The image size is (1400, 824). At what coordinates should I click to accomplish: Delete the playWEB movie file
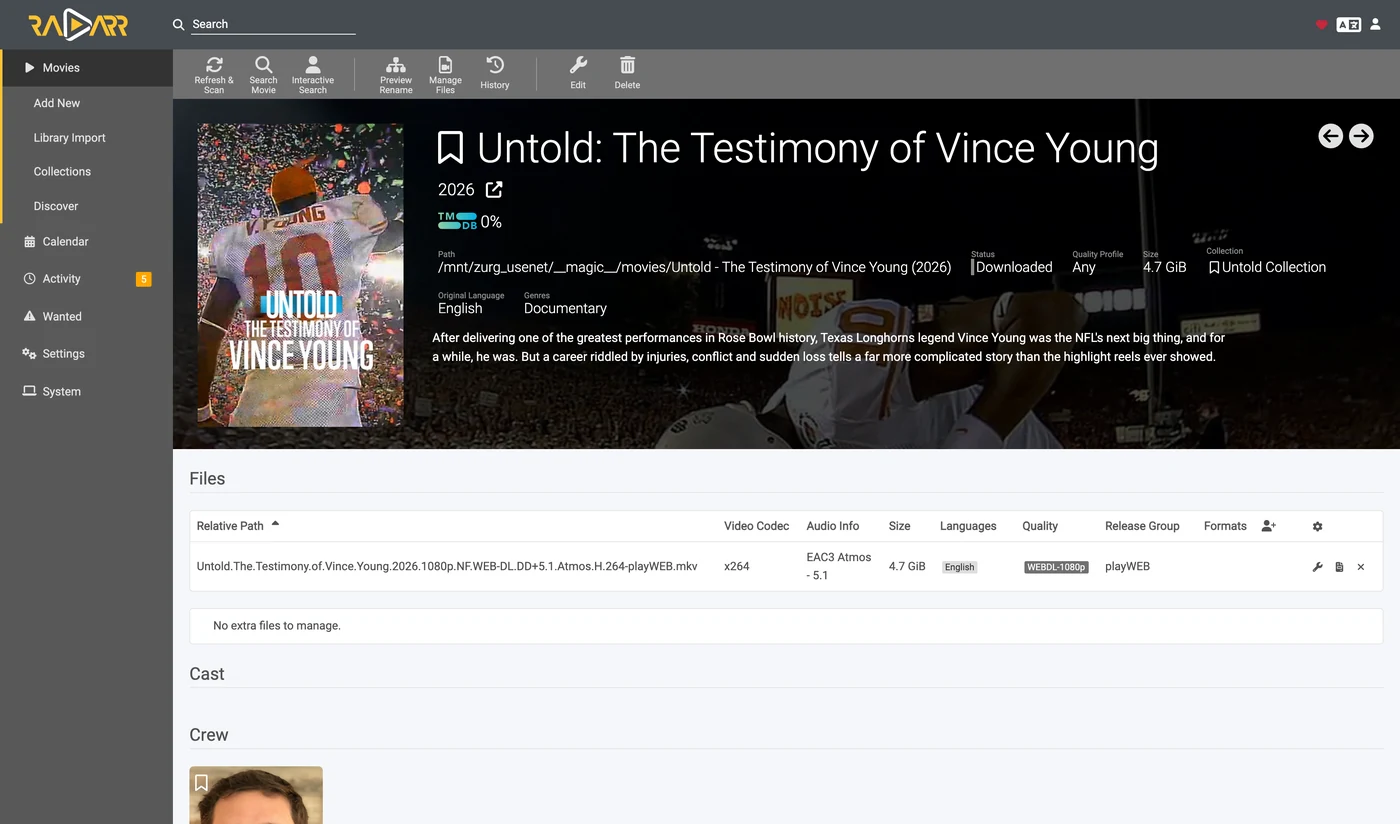[1360, 567]
